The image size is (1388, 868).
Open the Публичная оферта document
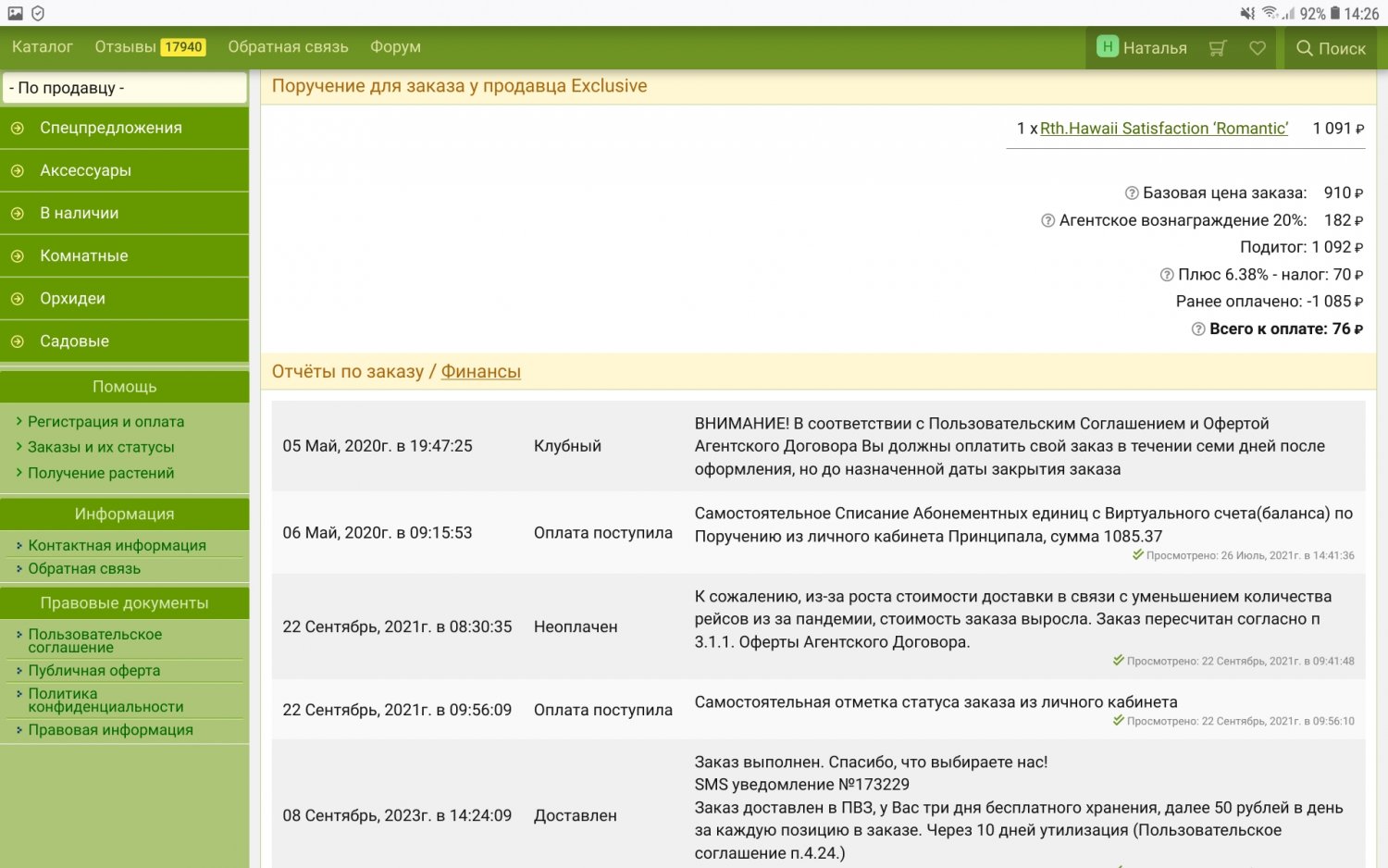pos(93,671)
